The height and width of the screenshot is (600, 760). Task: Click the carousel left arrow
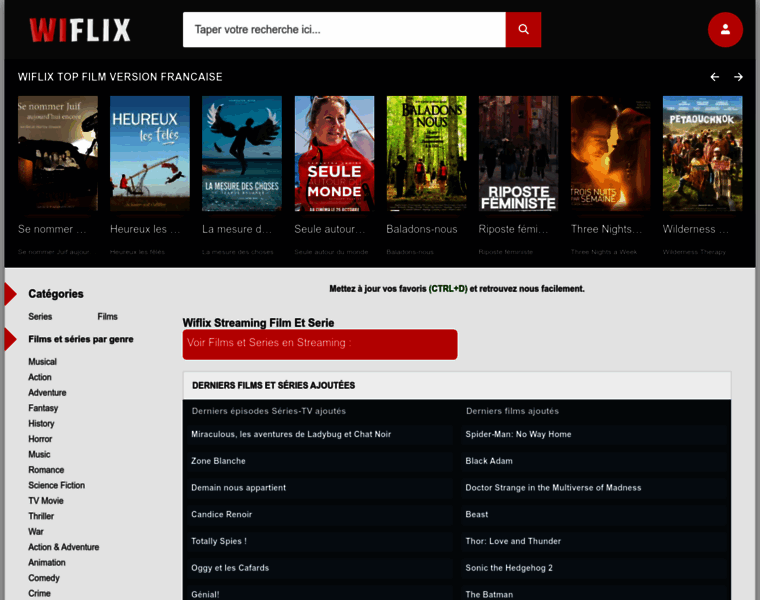click(714, 77)
